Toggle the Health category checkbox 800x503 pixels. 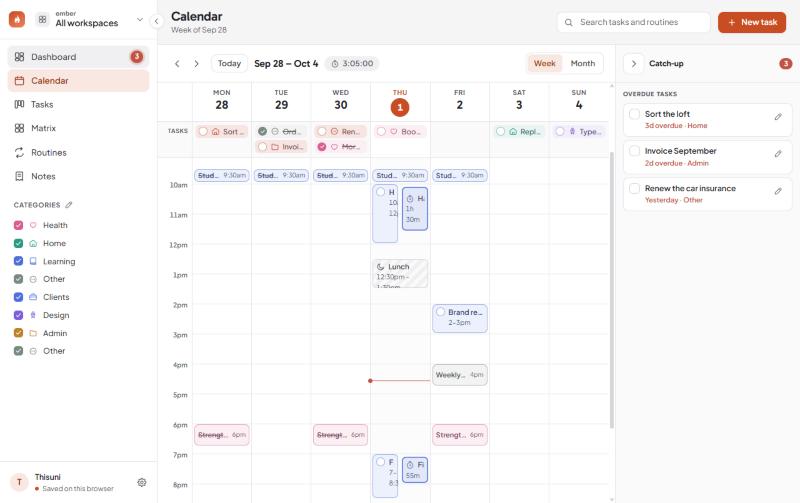point(18,225)
